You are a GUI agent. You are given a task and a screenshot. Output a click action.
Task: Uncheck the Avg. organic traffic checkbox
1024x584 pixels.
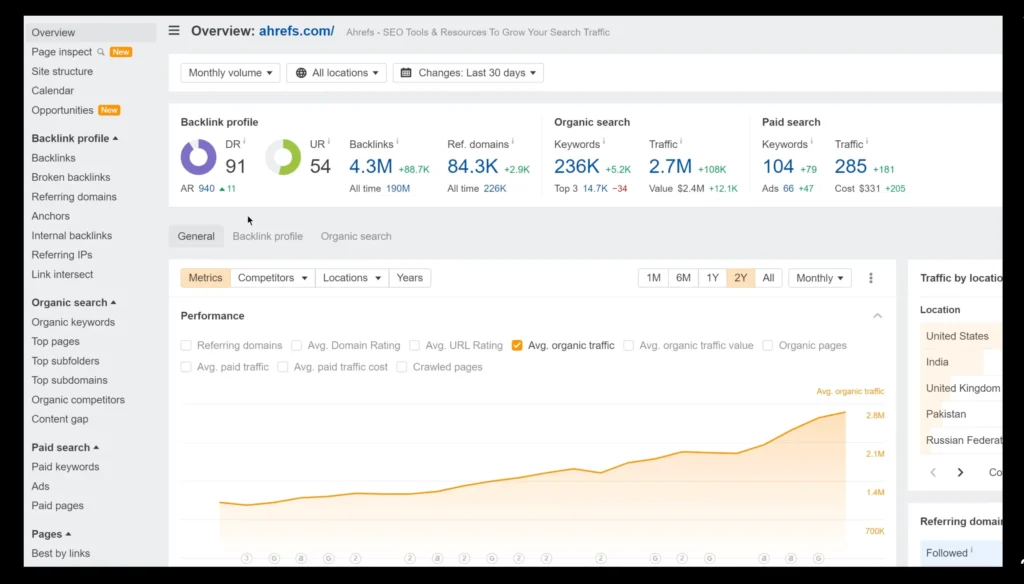(x=517, y=346)
